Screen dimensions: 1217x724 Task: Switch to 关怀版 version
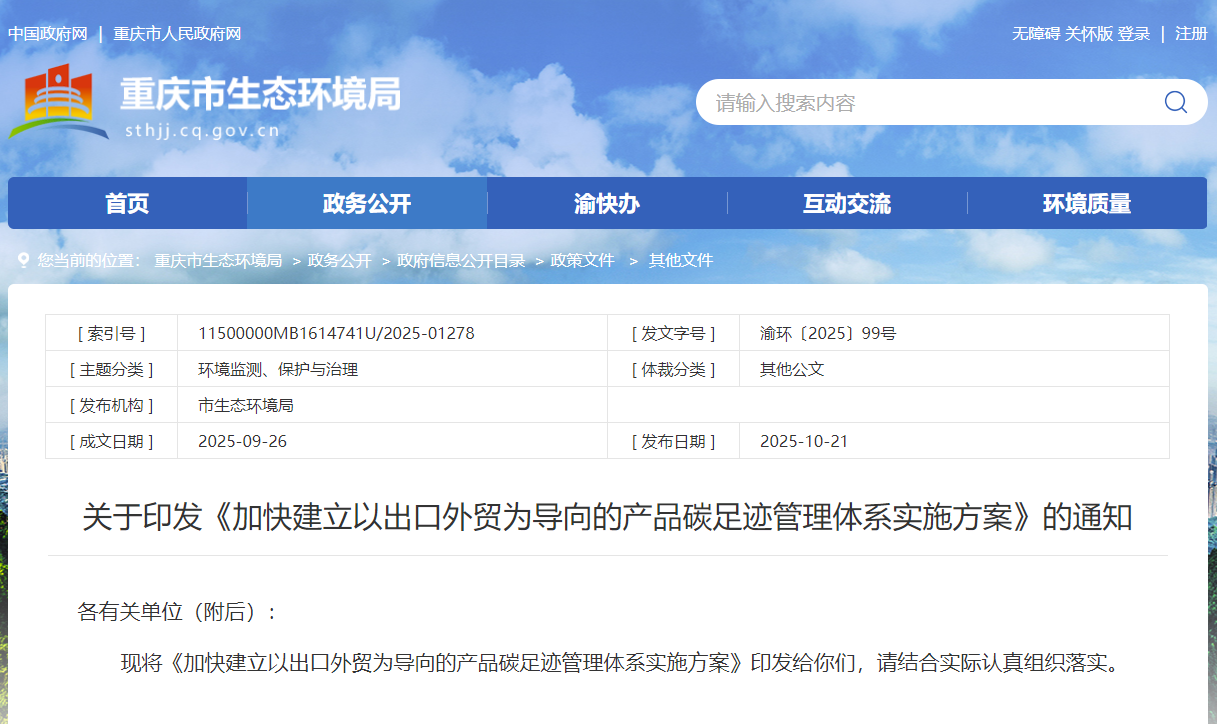pos(1088,34)
